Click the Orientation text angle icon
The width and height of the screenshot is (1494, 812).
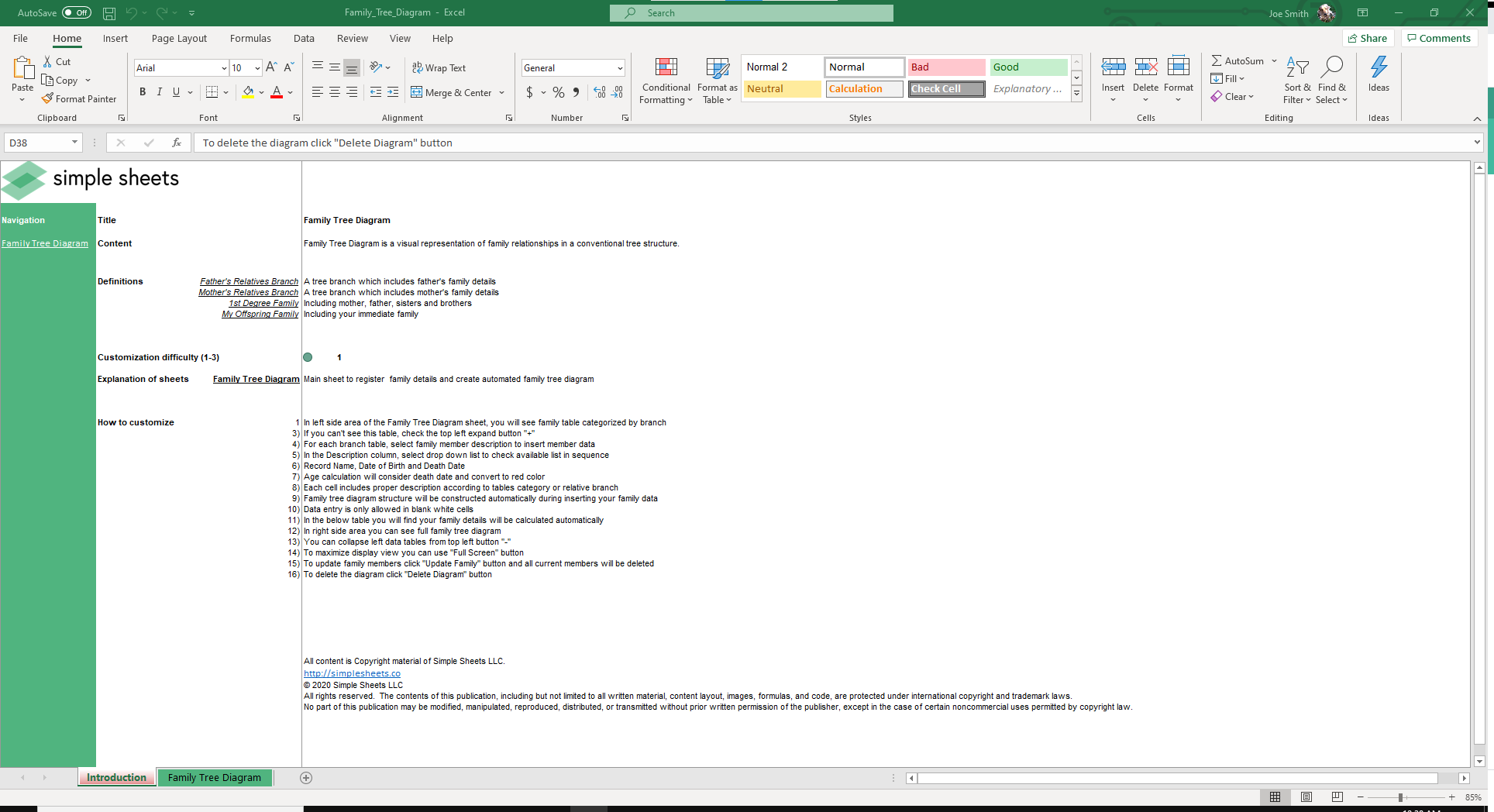[376, 67]
